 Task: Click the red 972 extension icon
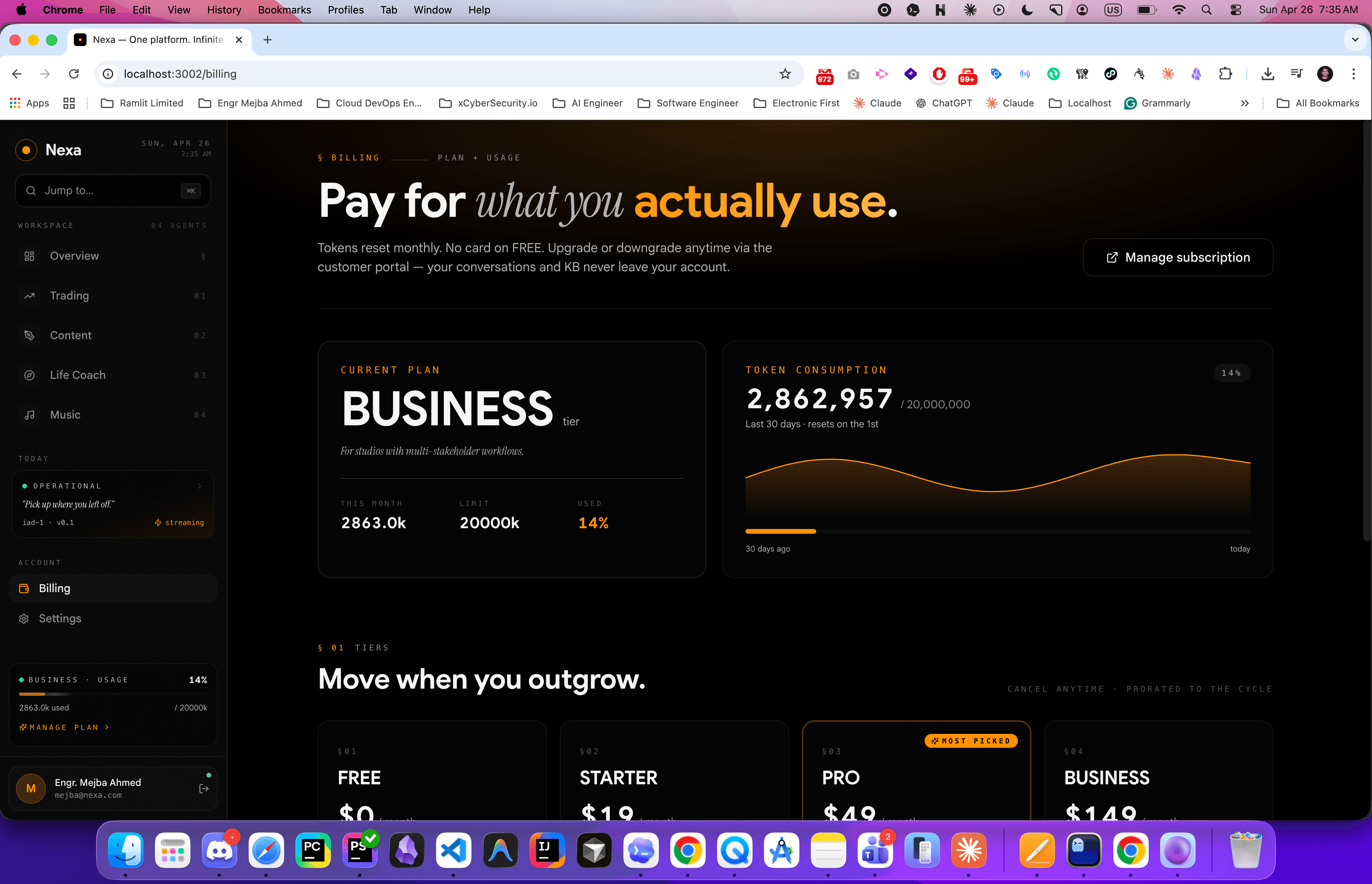[825, 75]
